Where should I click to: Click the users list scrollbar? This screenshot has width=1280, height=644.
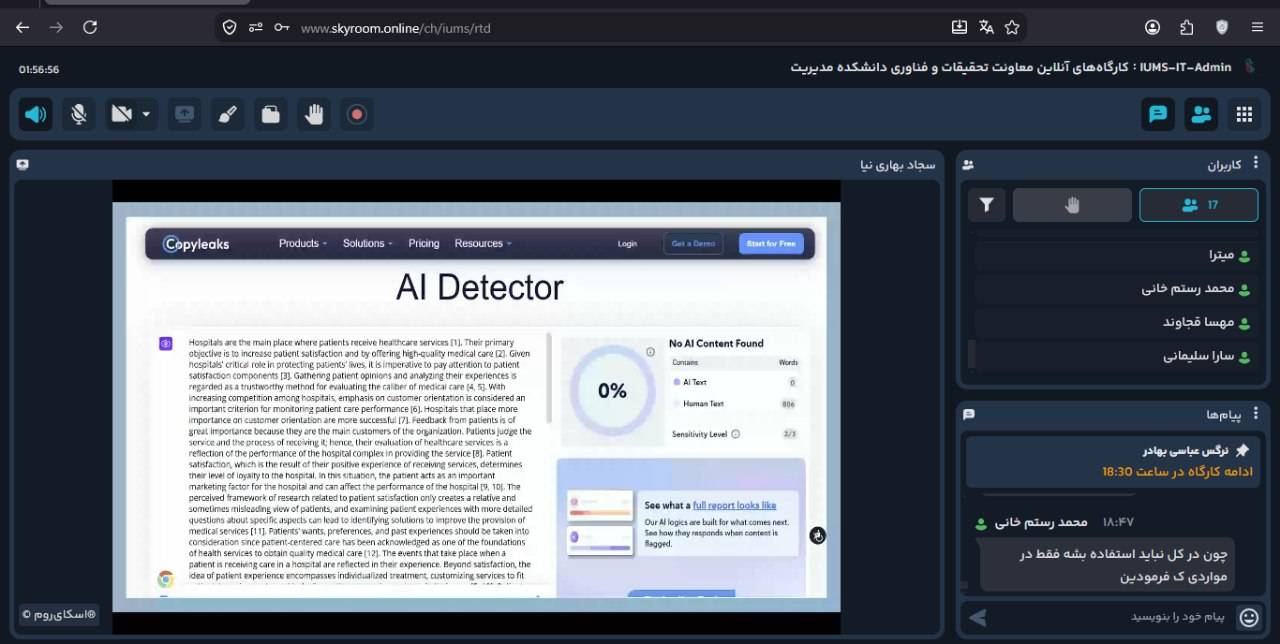tap(971, 354)
